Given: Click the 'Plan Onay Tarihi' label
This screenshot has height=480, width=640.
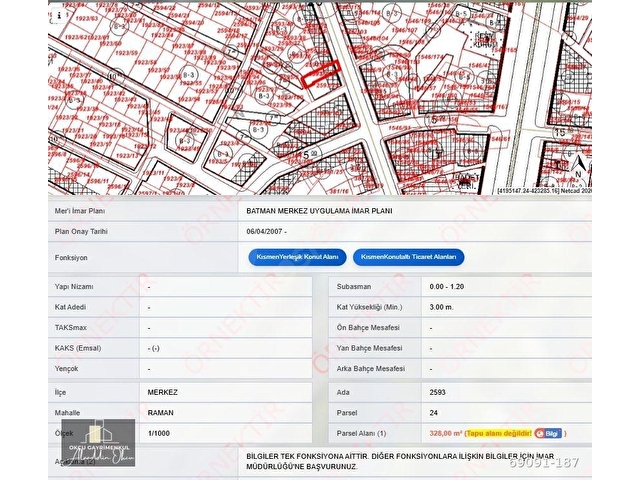Looking at the screenshot, I should click(81, 231).
